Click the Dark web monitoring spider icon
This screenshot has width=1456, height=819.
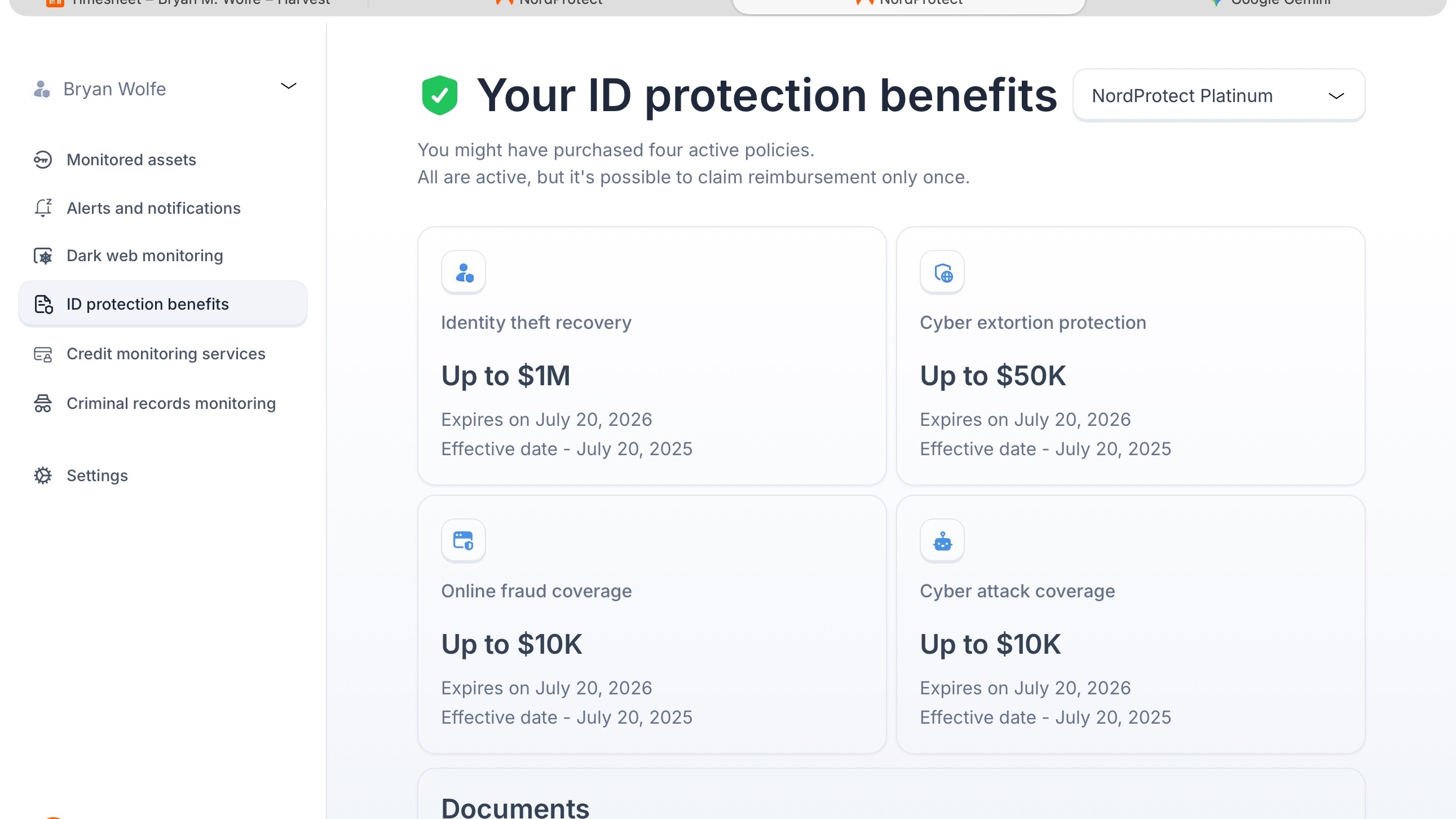coord(43,256)
